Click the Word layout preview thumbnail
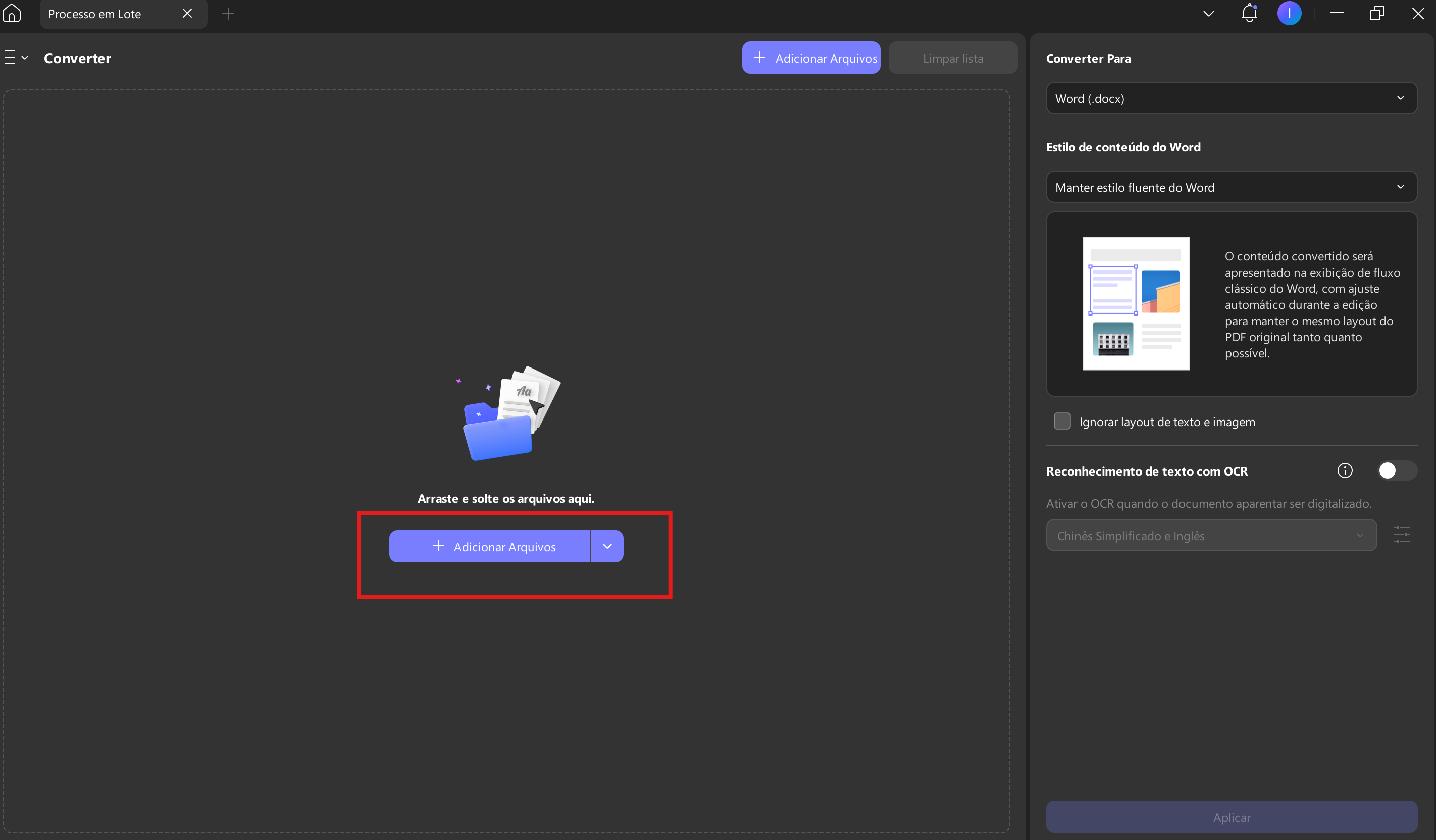 (x=1136, y=303)
